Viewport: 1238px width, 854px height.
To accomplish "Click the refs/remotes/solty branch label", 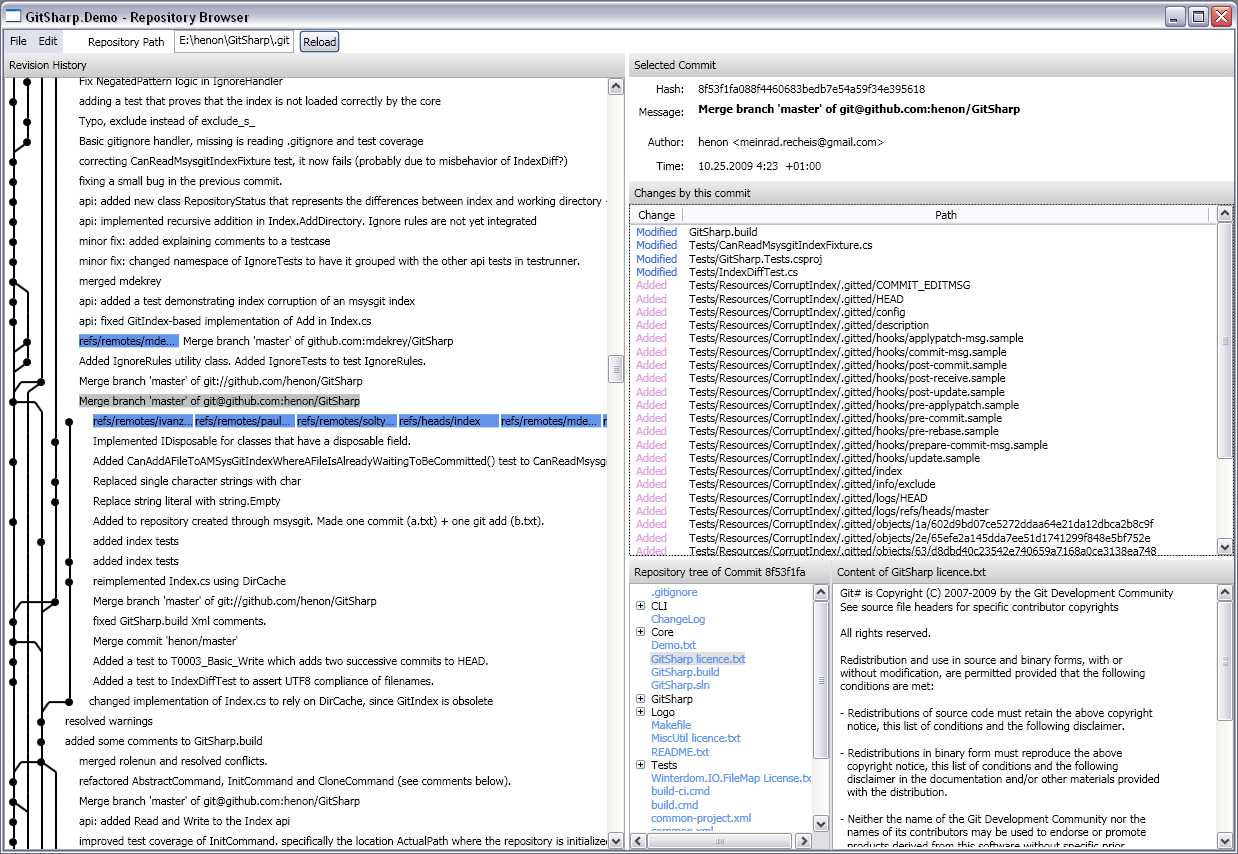I will (346, 421).
